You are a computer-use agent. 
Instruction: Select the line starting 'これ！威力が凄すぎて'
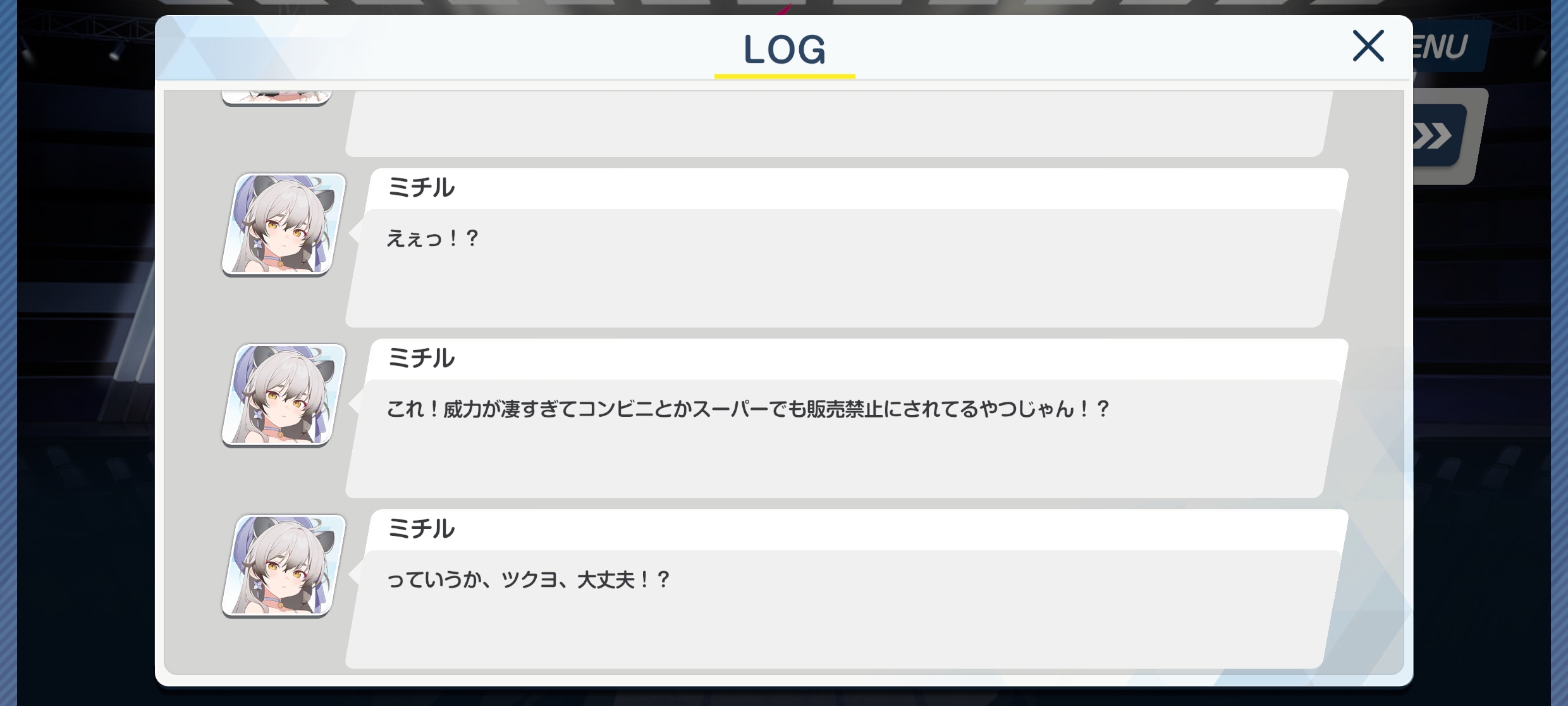click(x=748, y=409)
